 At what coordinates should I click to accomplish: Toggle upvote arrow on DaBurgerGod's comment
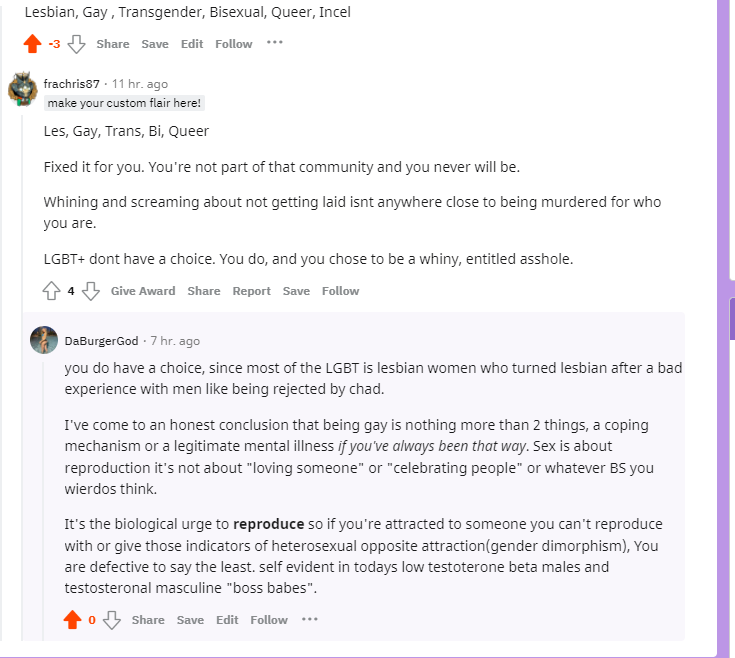pos(72,620)
